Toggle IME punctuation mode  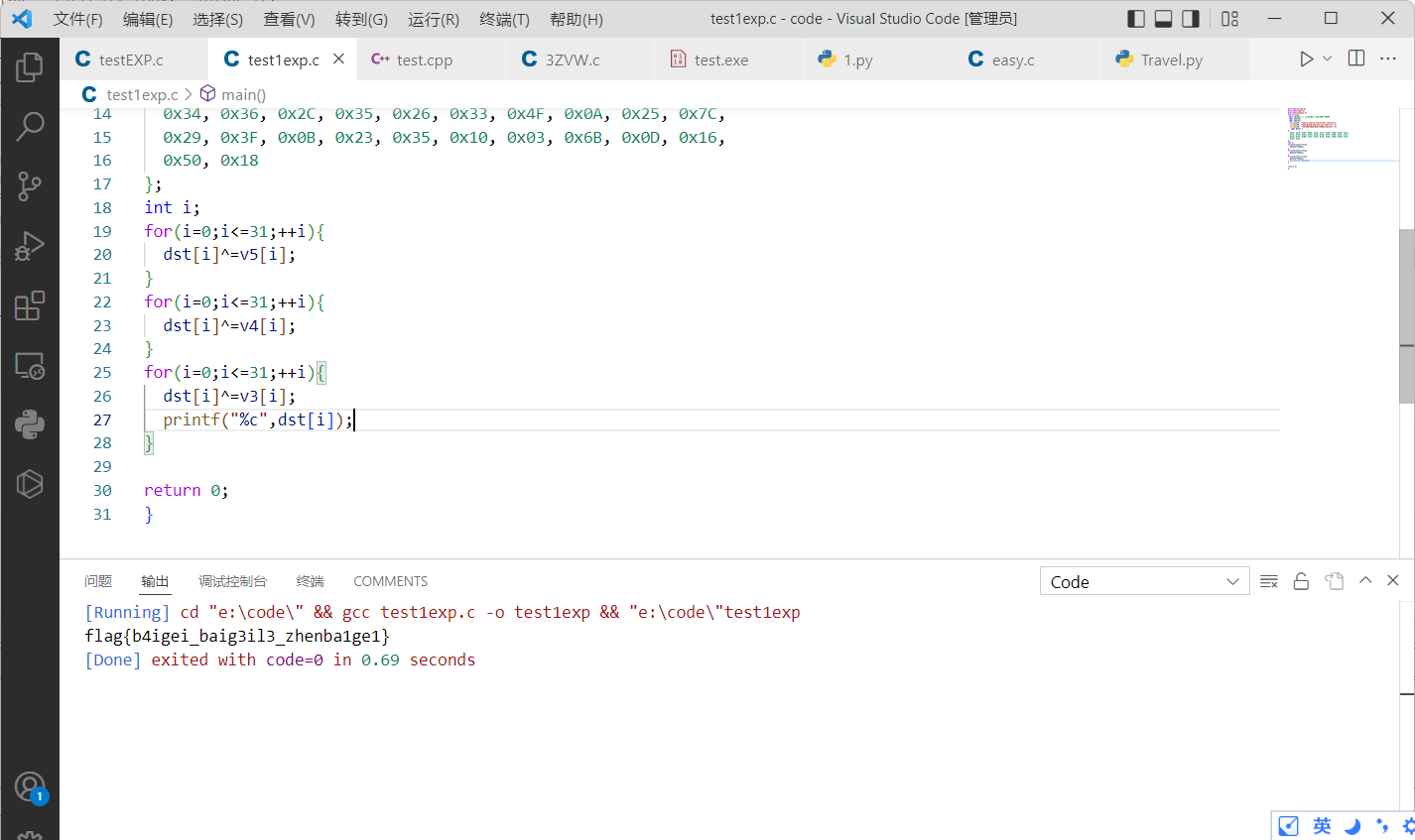coord(1382,826)
